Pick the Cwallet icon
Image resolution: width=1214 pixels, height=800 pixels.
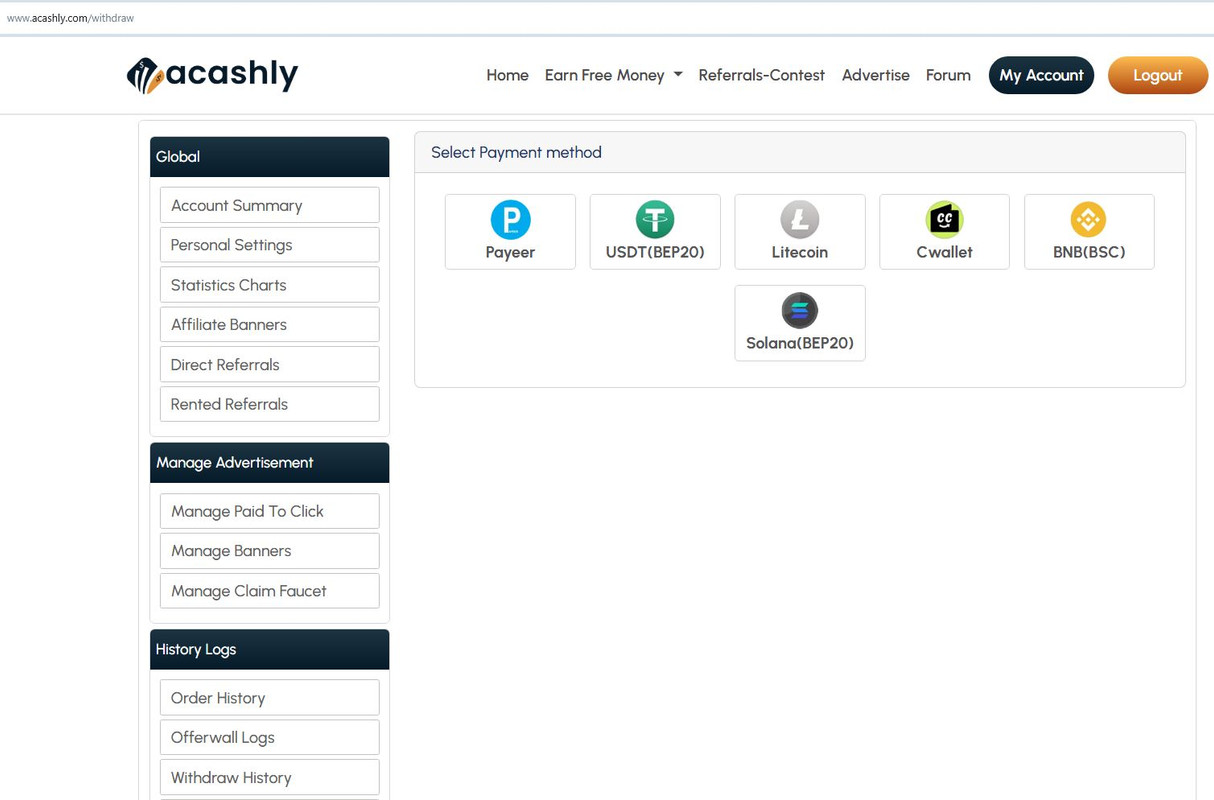coord(944,220)
